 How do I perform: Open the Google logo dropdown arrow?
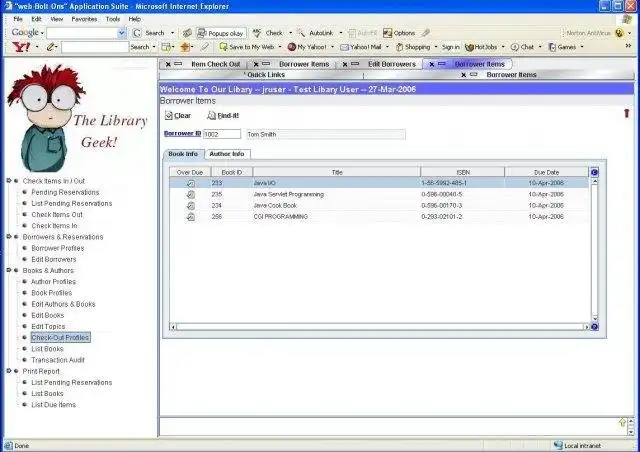tap(42, 33)
